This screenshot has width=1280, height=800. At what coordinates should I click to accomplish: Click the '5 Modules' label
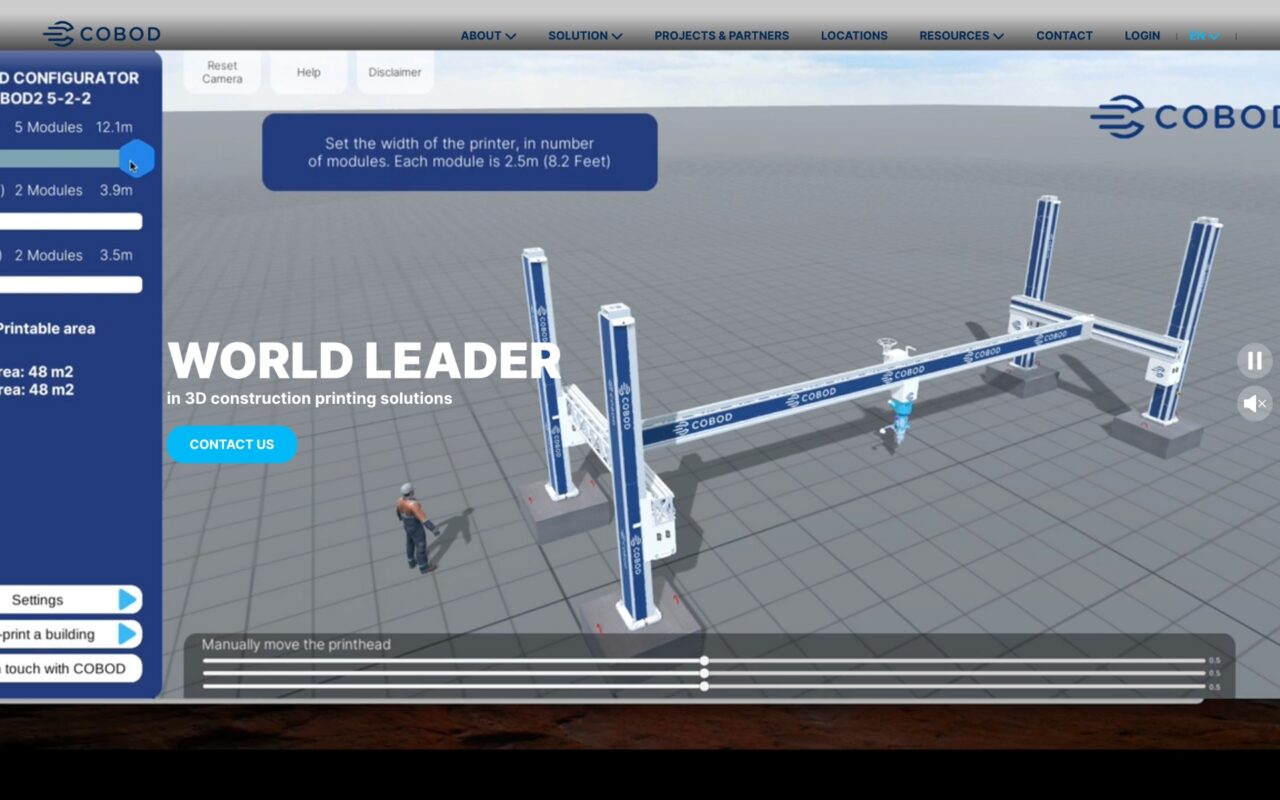pos(48,127)
